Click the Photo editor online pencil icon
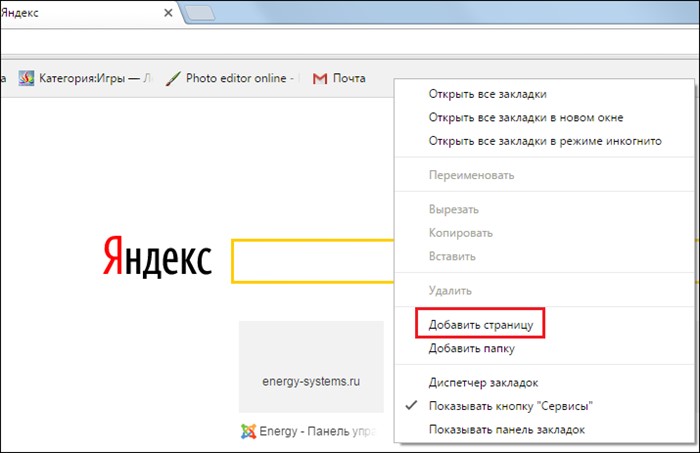 [x=173, y=78]
